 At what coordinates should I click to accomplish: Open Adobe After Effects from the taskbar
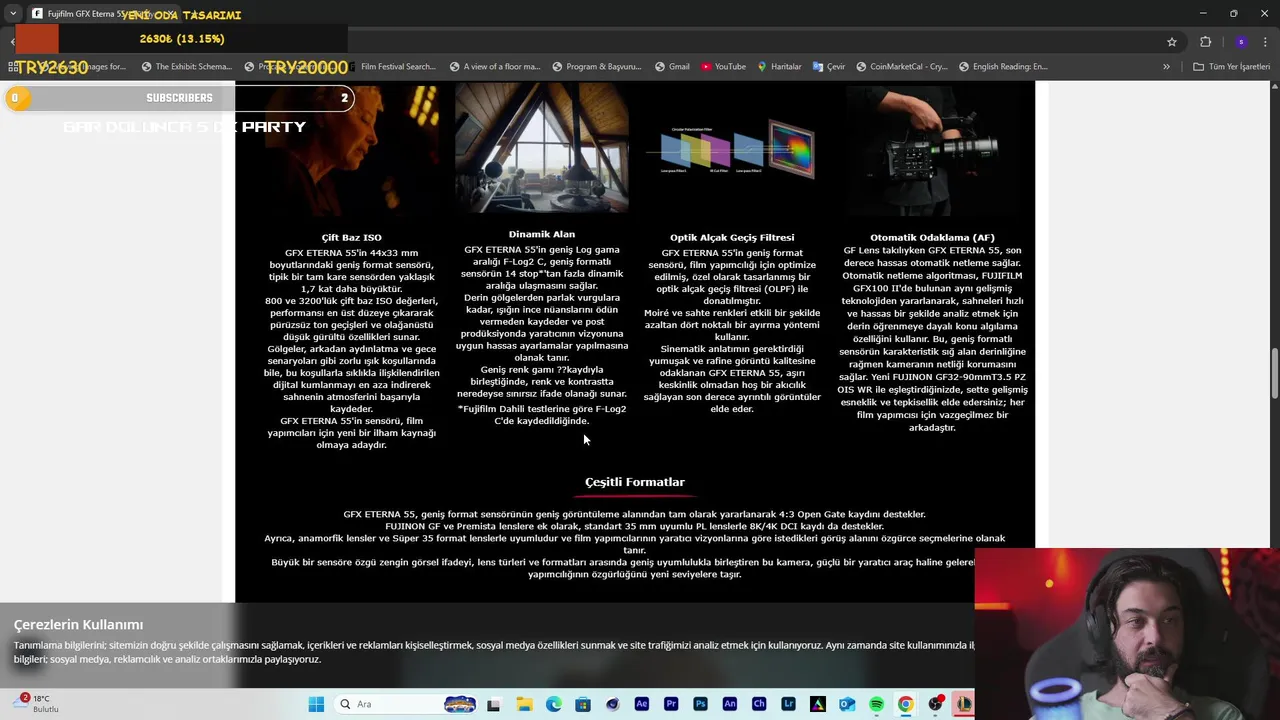(642, 704)
